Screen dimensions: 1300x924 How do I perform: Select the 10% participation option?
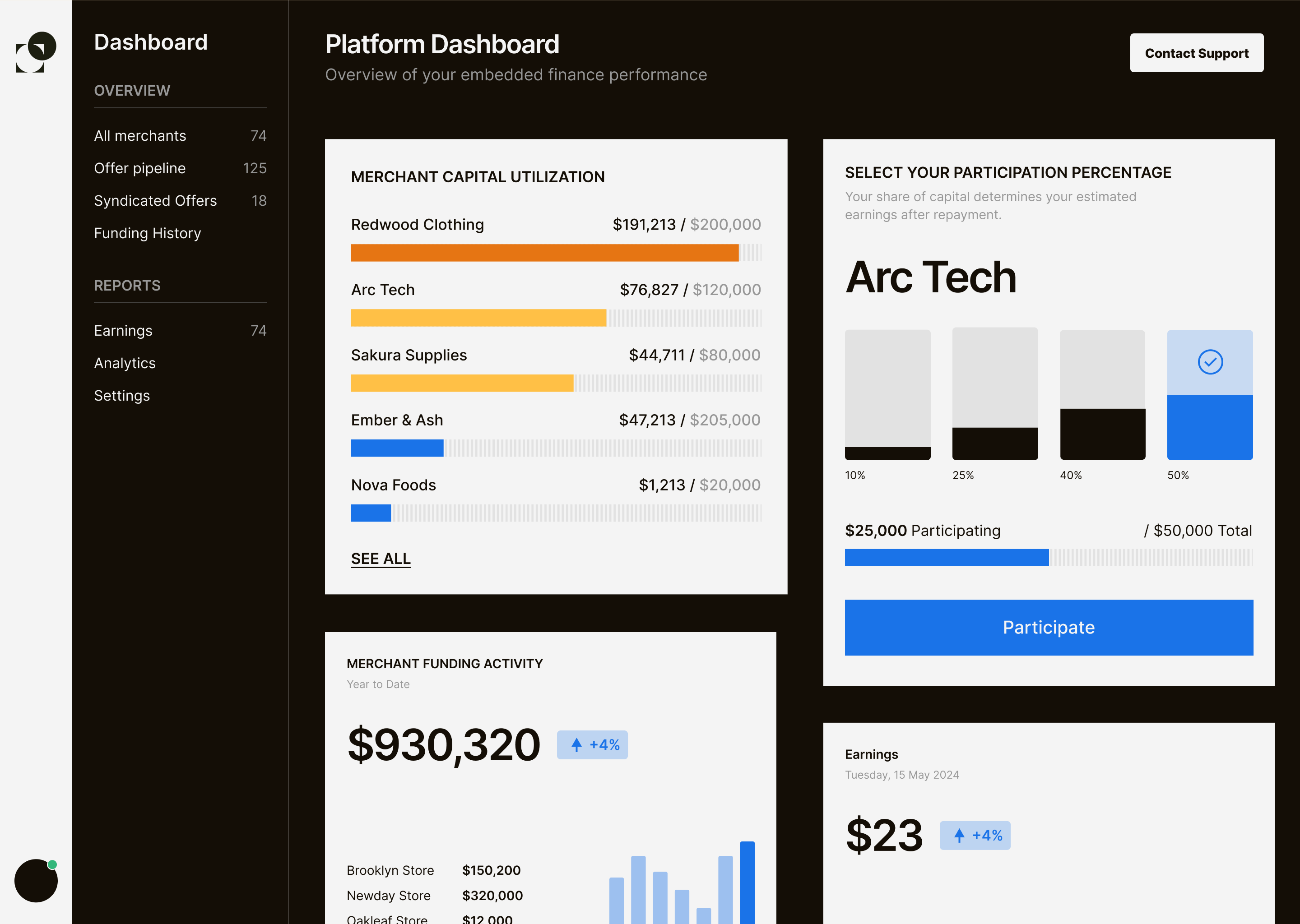pyautogui.click(x=887, y=395)
